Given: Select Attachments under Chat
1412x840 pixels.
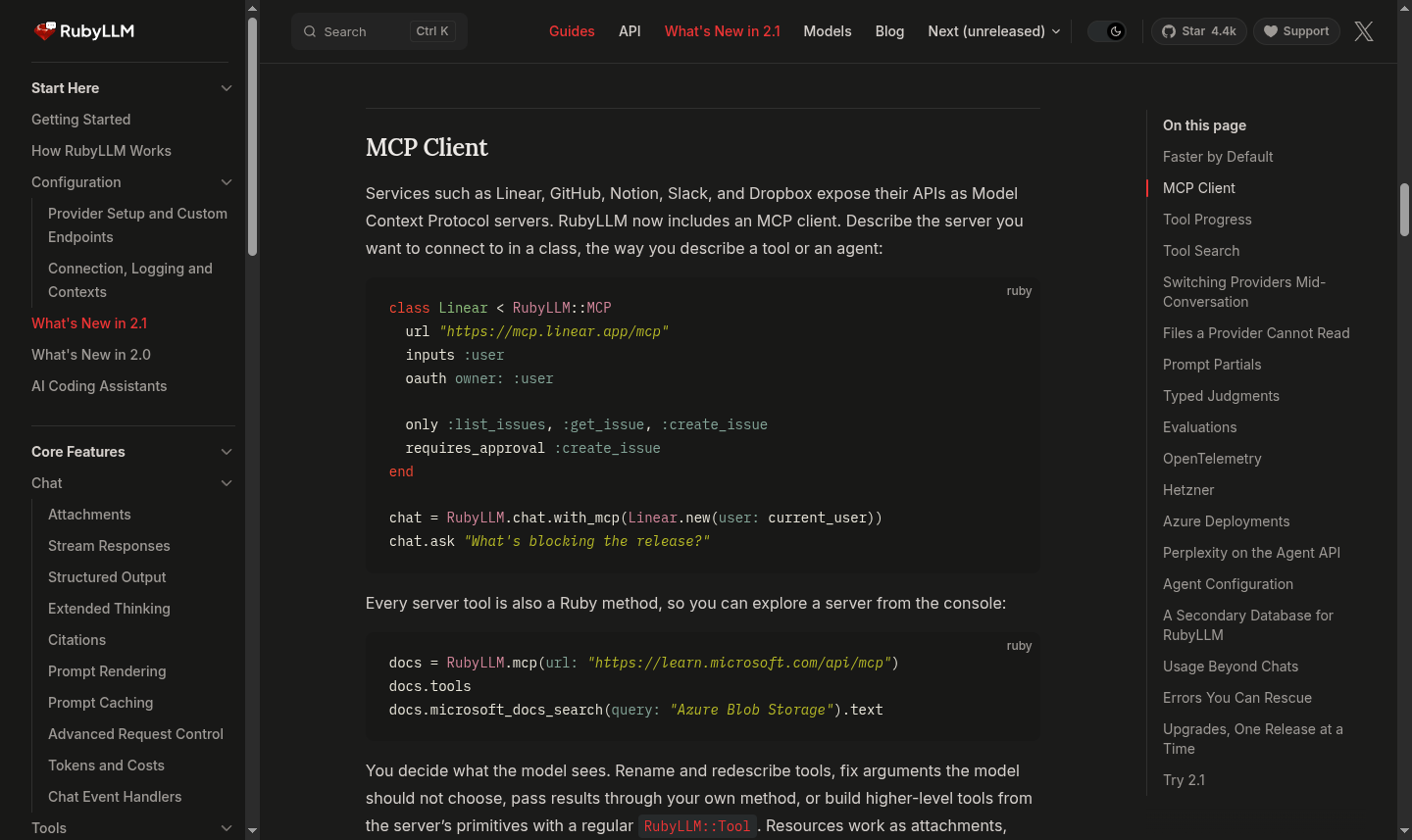Looking at the screenshot, I should pyautogui.click(x=89, y=515).
